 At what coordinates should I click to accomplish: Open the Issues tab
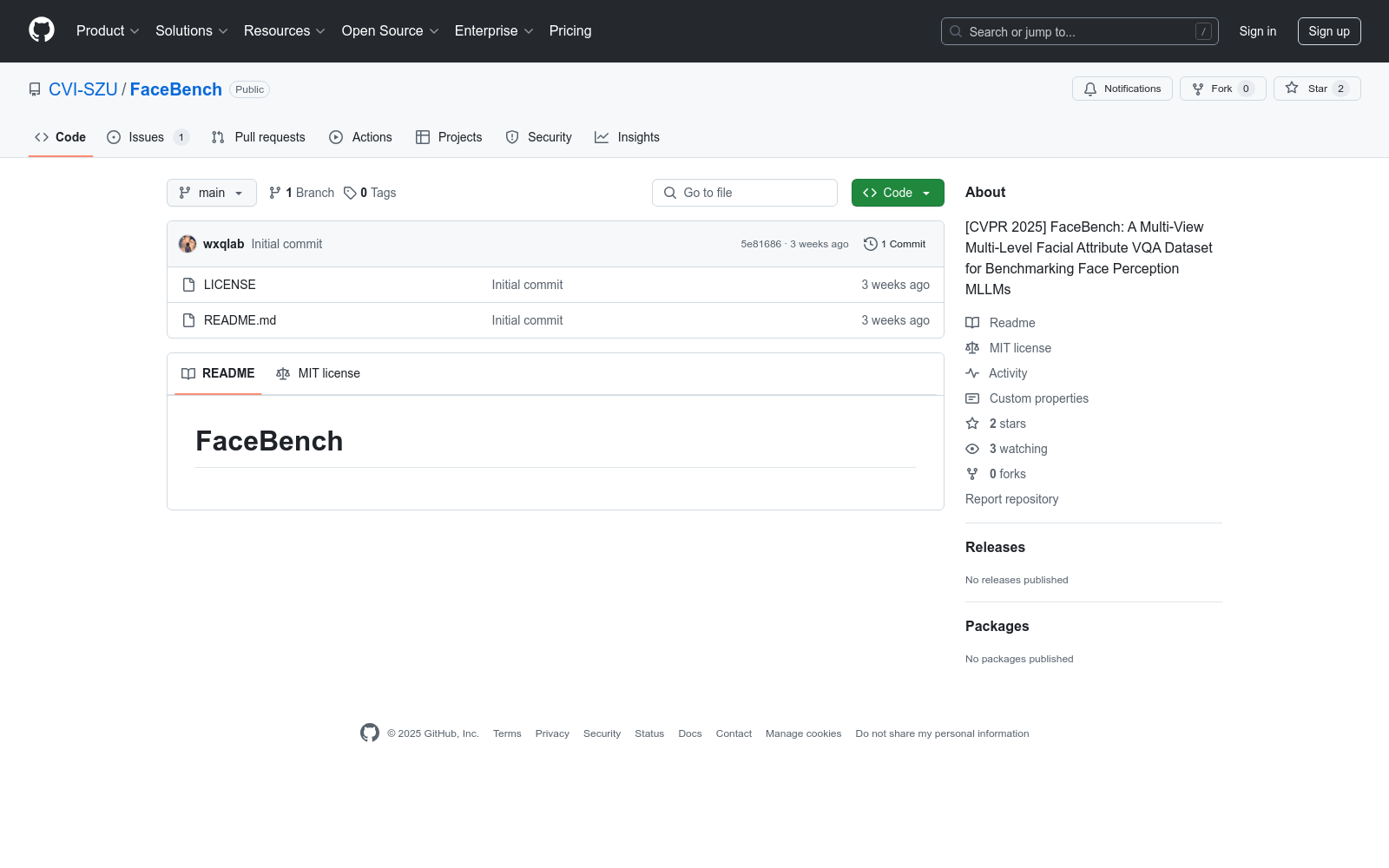coord(148,137)
